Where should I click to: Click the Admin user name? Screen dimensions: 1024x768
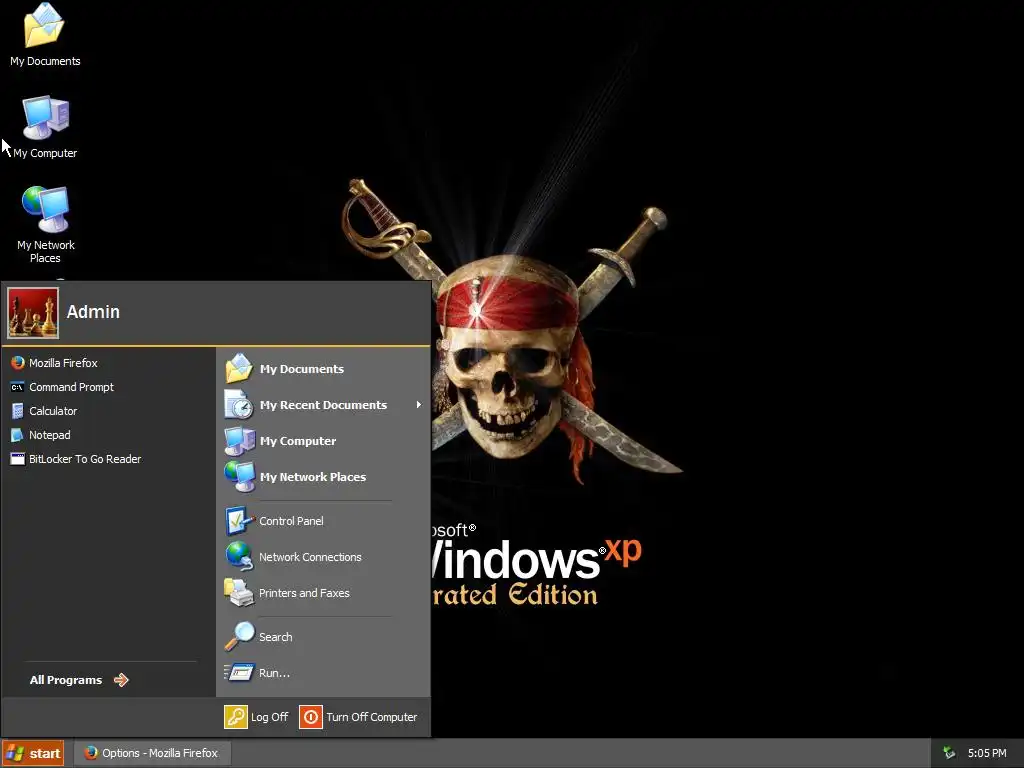click(x=93, y=312)
